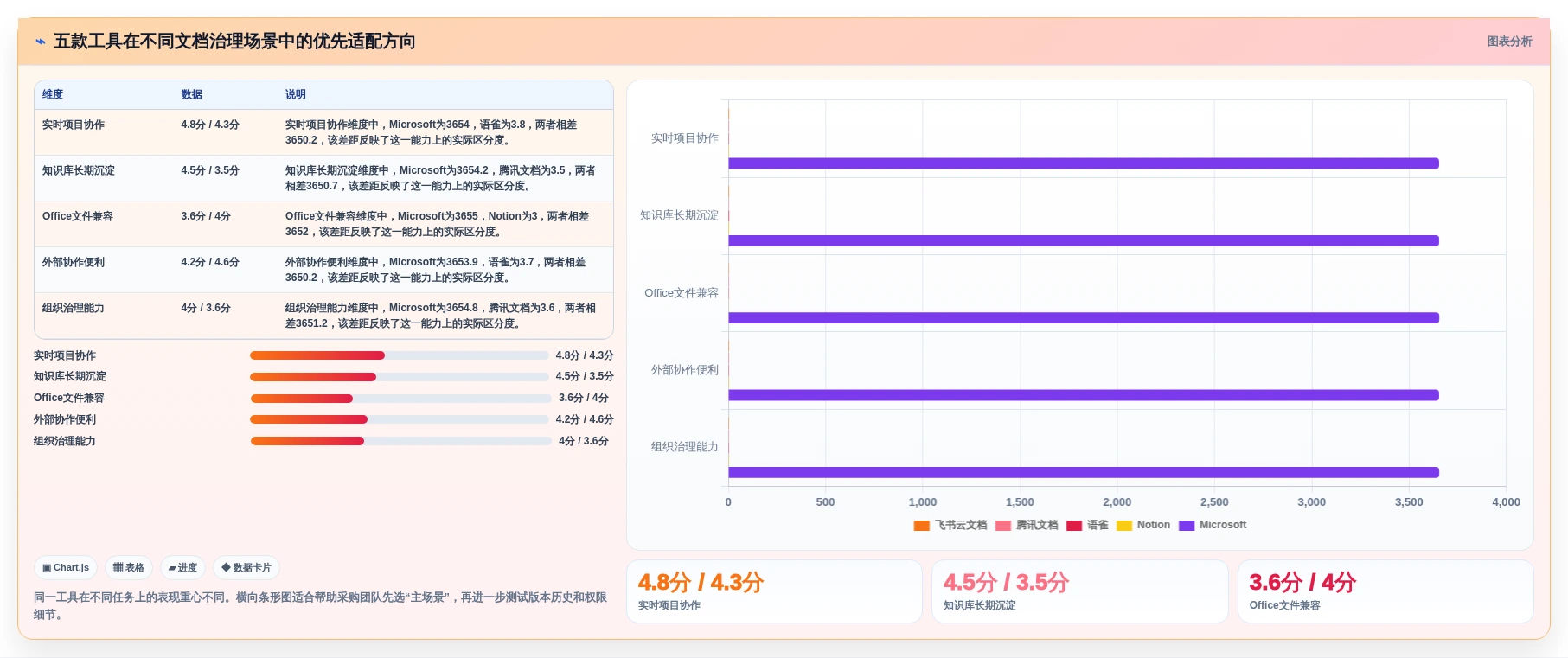Viewport: 1568px width, 658px height.
Task: Select table cell 实时项目协作
Action: point(74,125)
